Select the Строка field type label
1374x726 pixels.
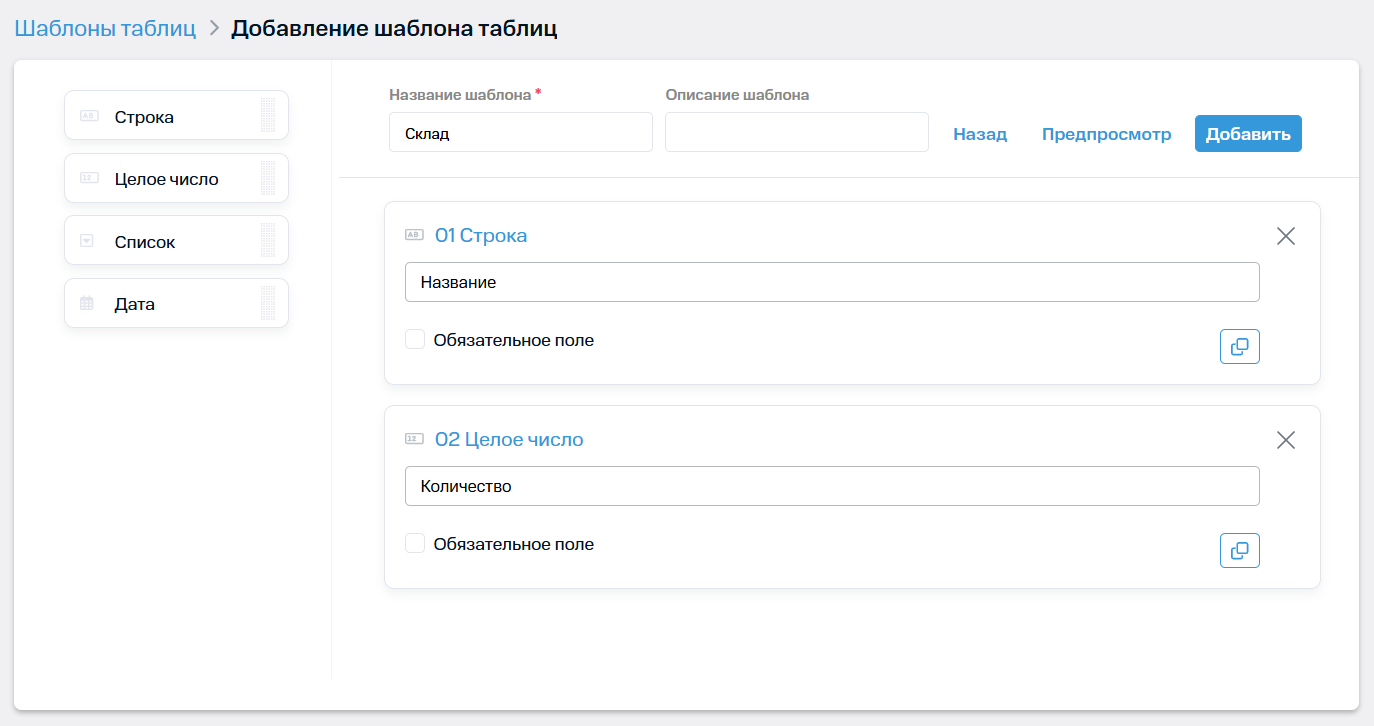[144, 117]
